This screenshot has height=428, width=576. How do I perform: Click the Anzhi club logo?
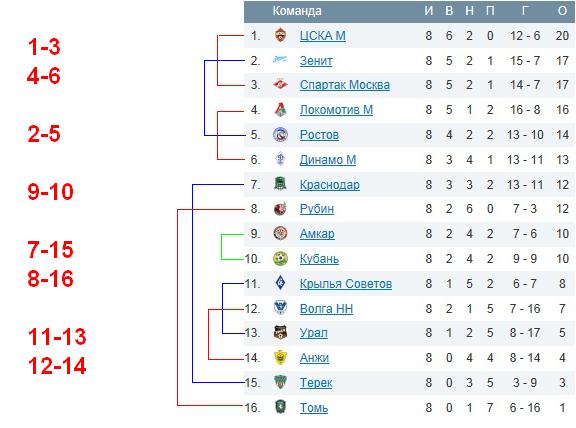tap(280, 357)
